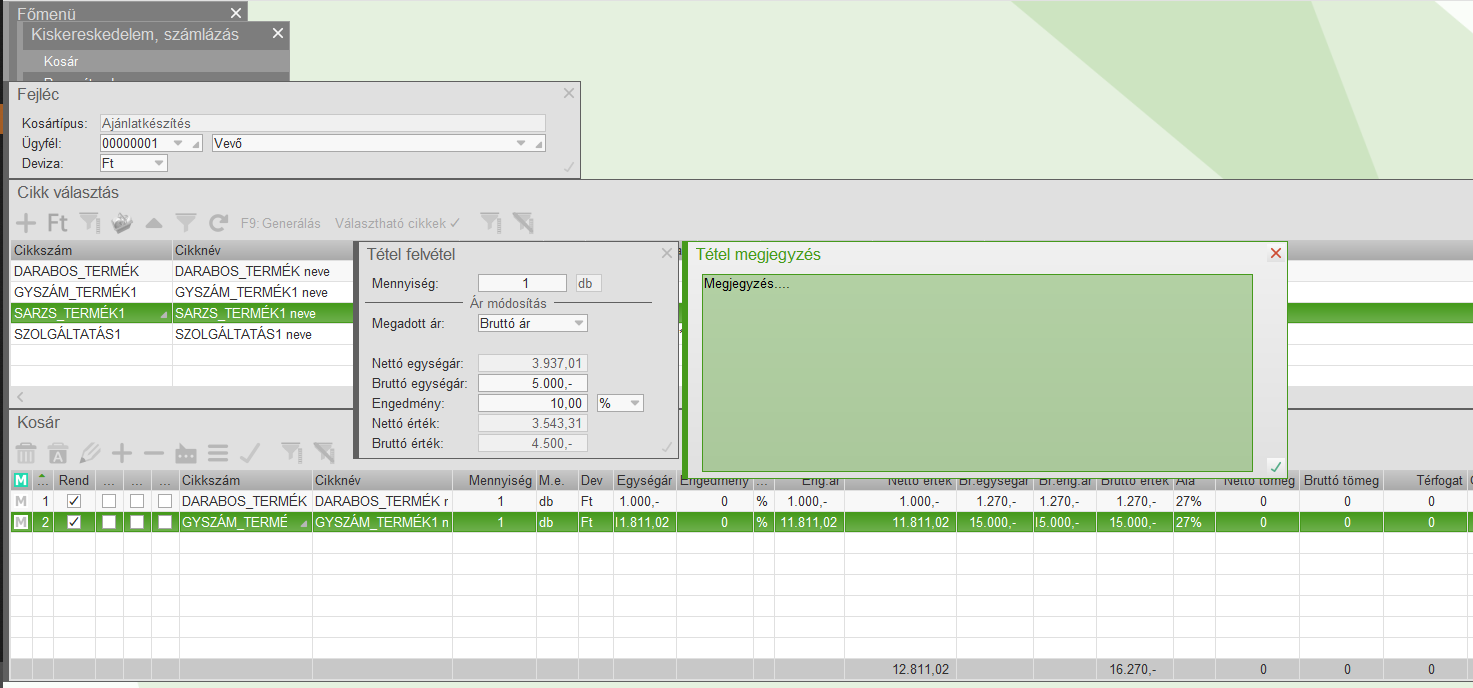Screen dimensions: 1473x688
Task: Tick fourth checkbox column in DARABOS_TERMÉK row
Action: pos(165,501)
